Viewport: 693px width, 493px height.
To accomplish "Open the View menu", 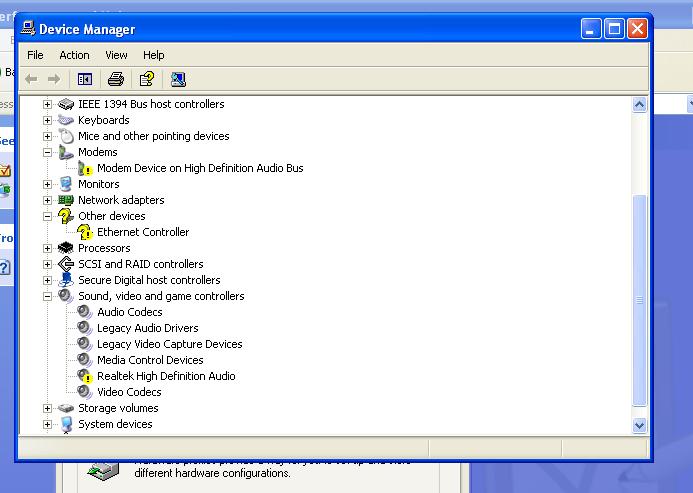I will (116, 55).
